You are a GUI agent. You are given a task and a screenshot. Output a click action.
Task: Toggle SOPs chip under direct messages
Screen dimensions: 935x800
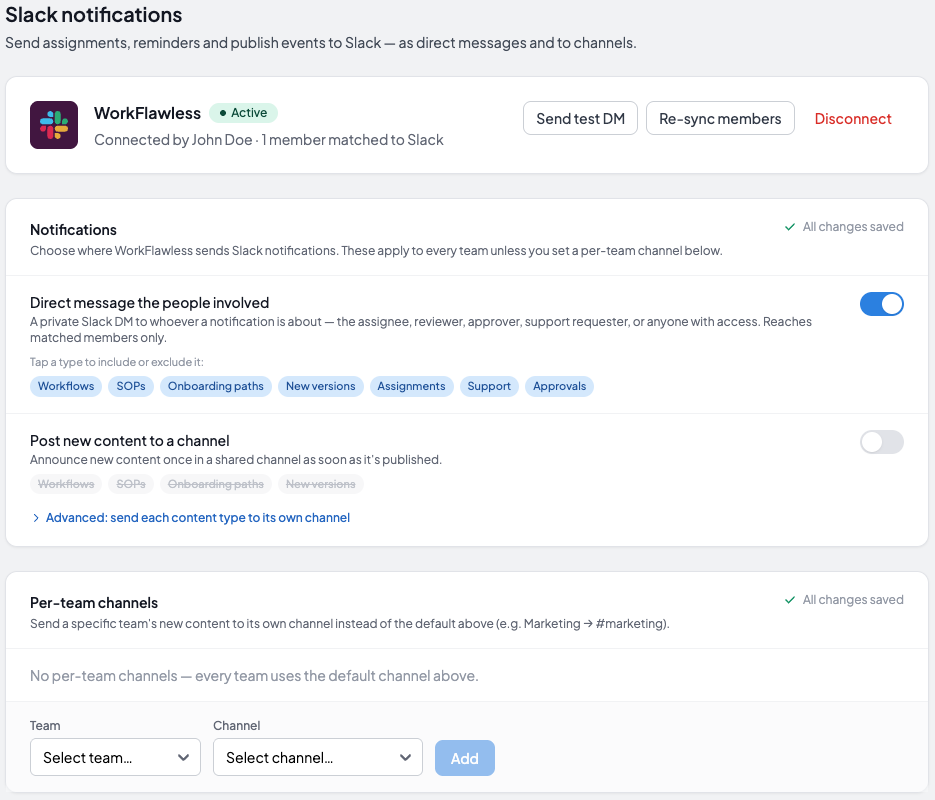tap(131, 386)
